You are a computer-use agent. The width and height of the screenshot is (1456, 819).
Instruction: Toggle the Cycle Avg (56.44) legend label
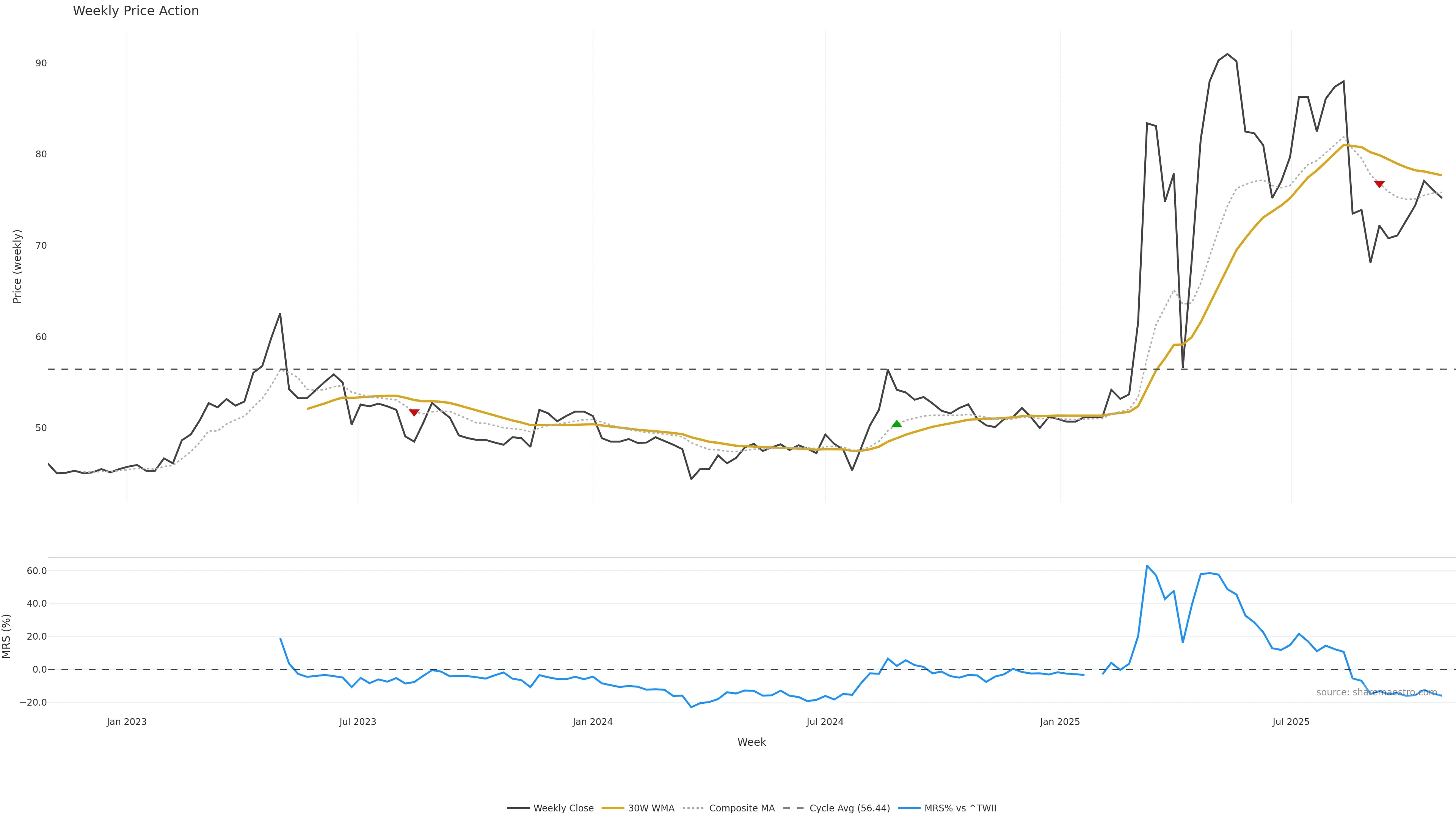click(x=849, y=808)
